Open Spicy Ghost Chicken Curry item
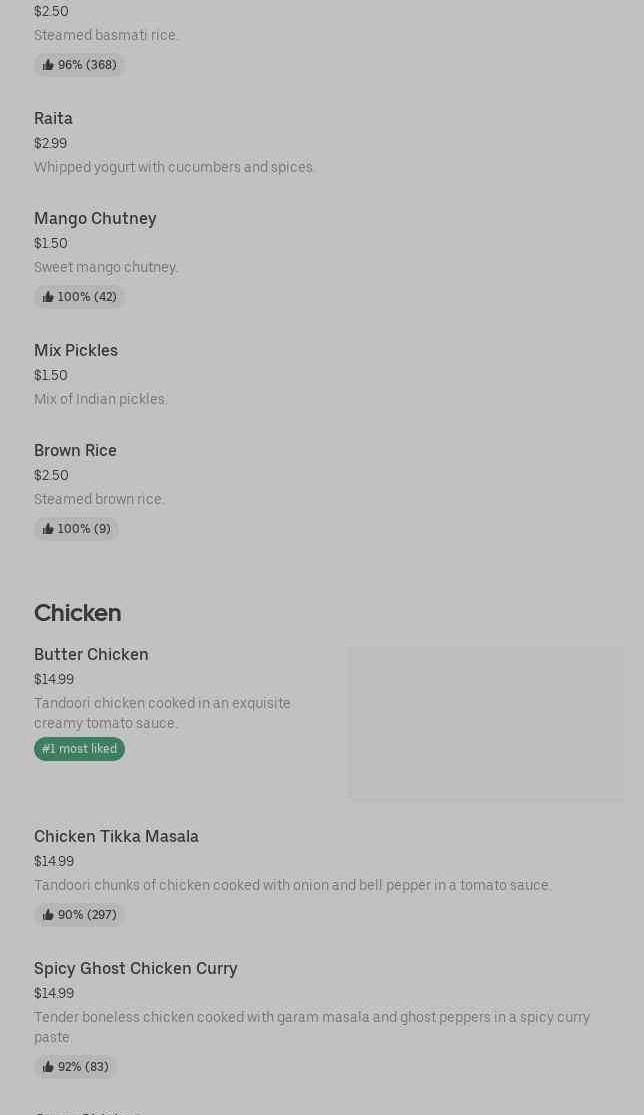 click(135, 969)
